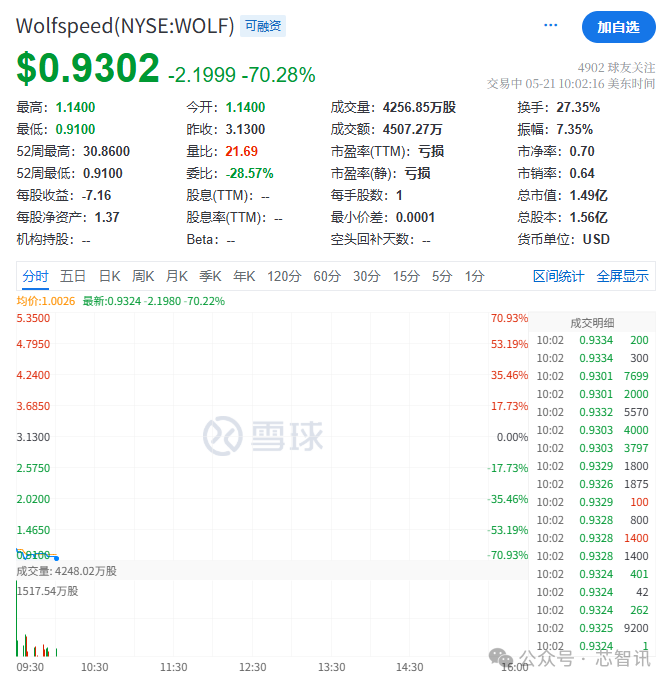The height and width of the screenshot is (685, 672).
Task: Open the 5分 chart tab
Action: pos(442,276)
